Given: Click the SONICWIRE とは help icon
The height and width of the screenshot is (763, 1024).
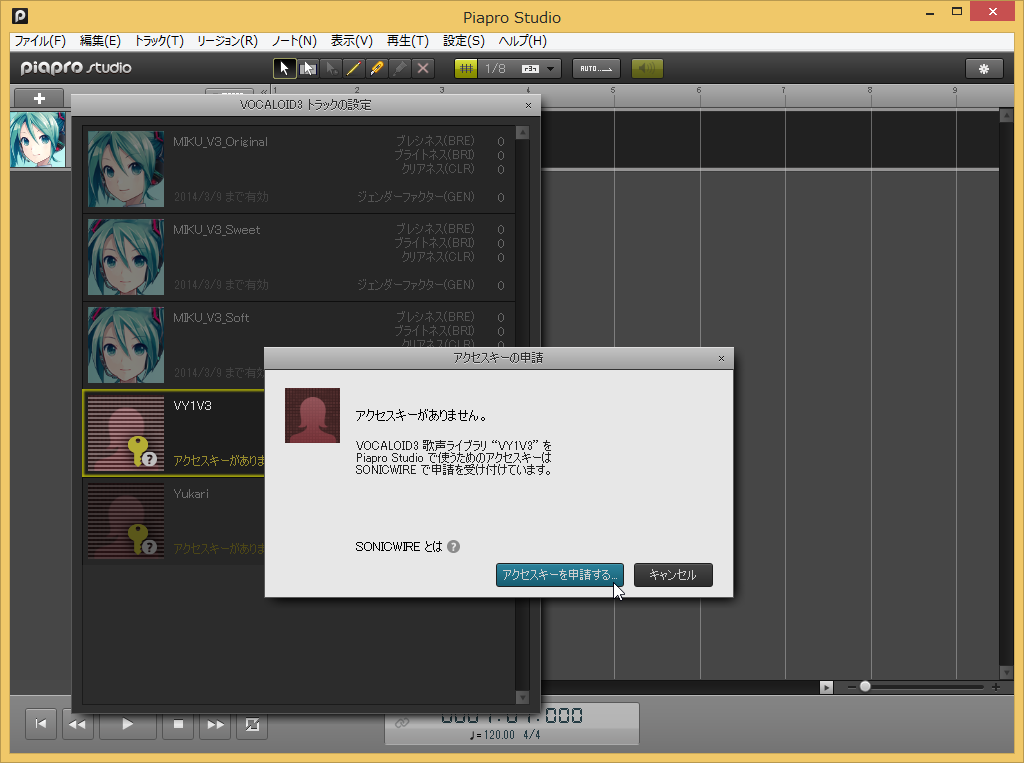Looking at the screenshot, I should pos(453,547).
